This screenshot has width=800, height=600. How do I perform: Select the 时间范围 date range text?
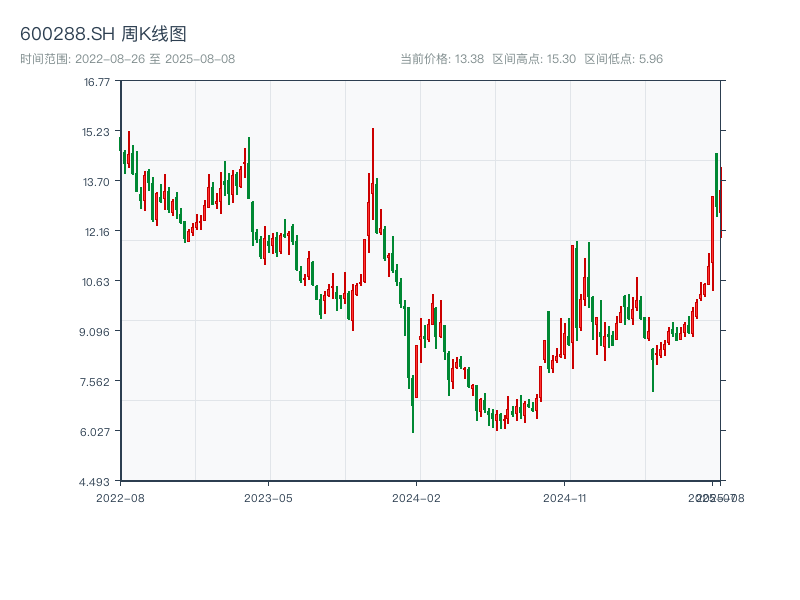[127, 59]
